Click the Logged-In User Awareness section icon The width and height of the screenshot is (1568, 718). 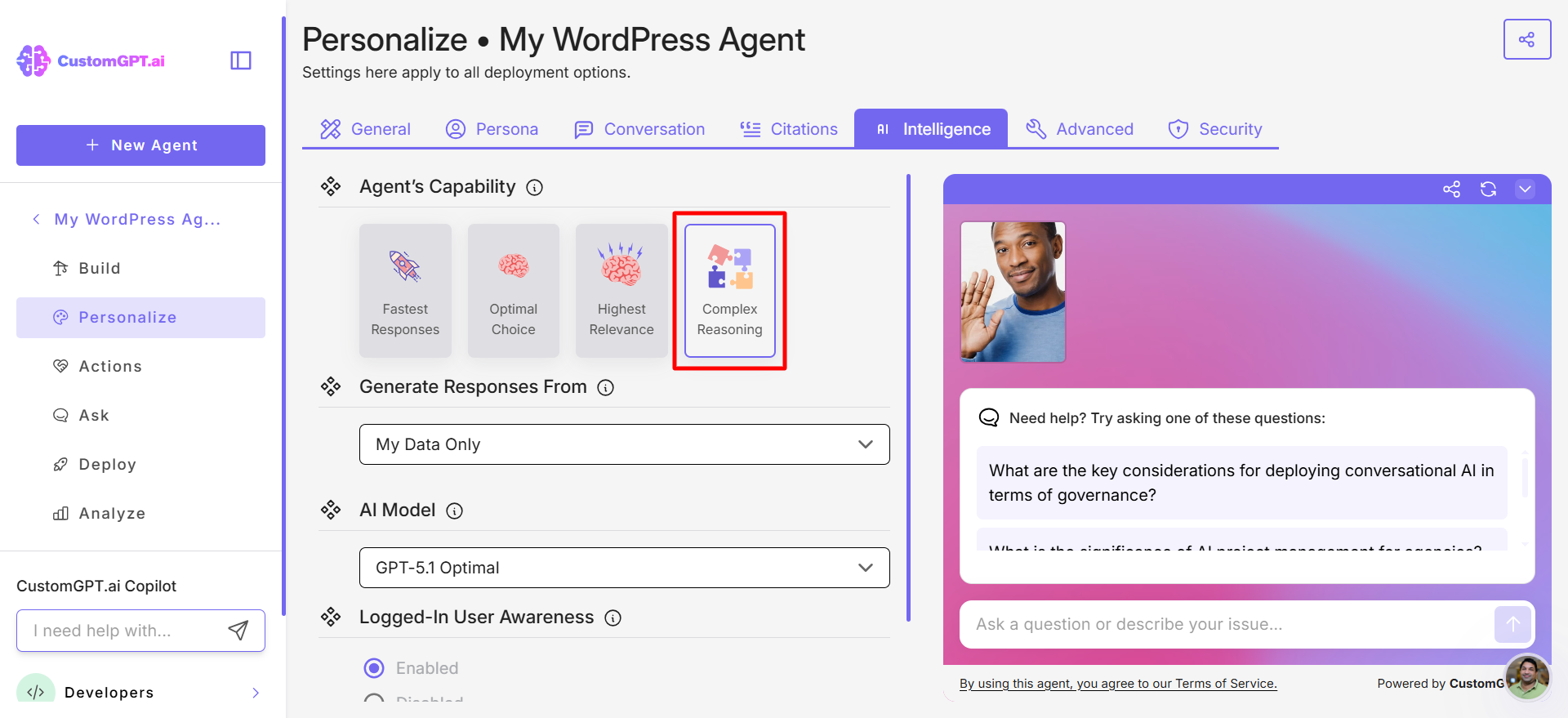pyautogui.click(x=331, y=618)
